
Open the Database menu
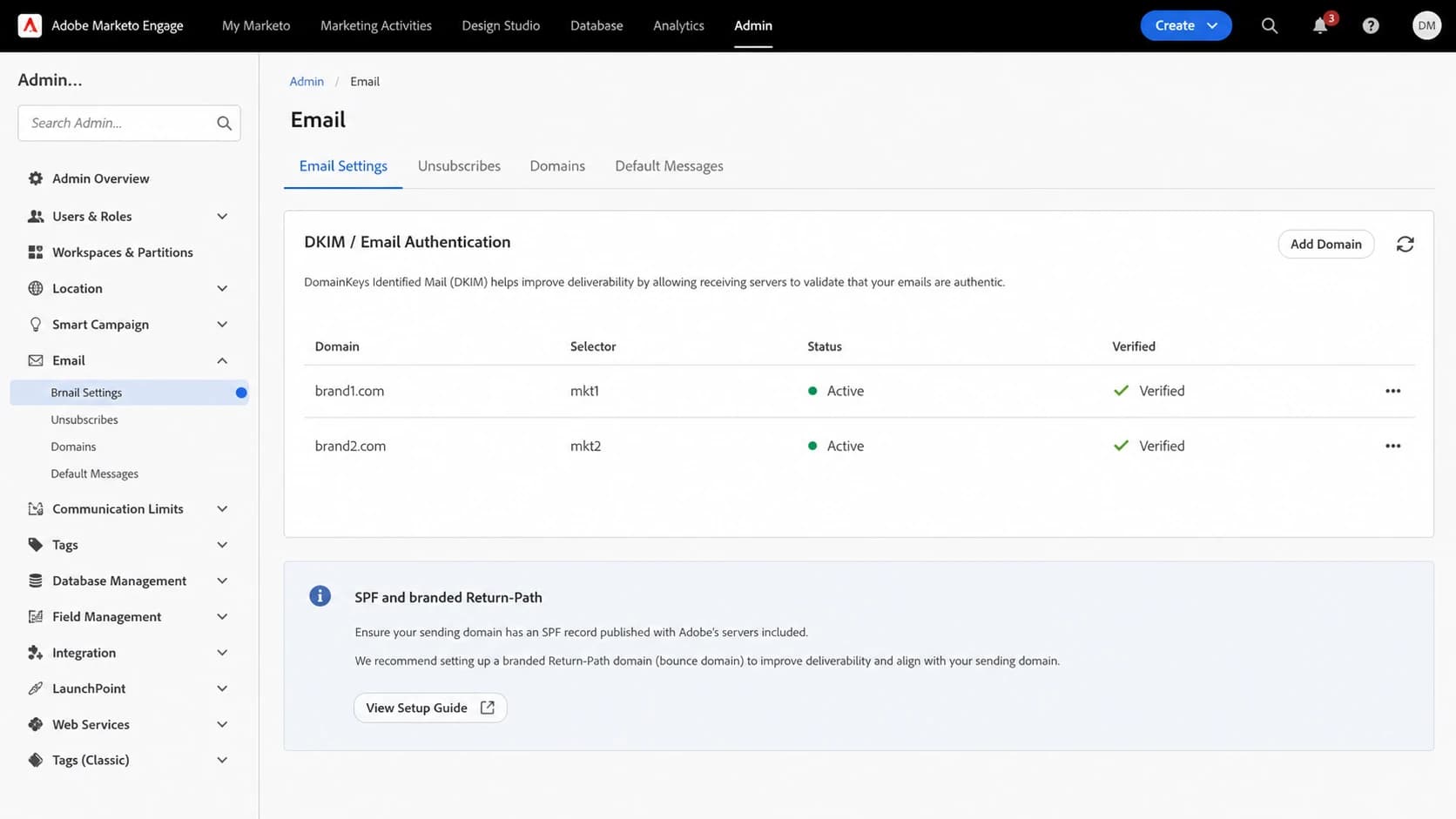coord(597,25)
